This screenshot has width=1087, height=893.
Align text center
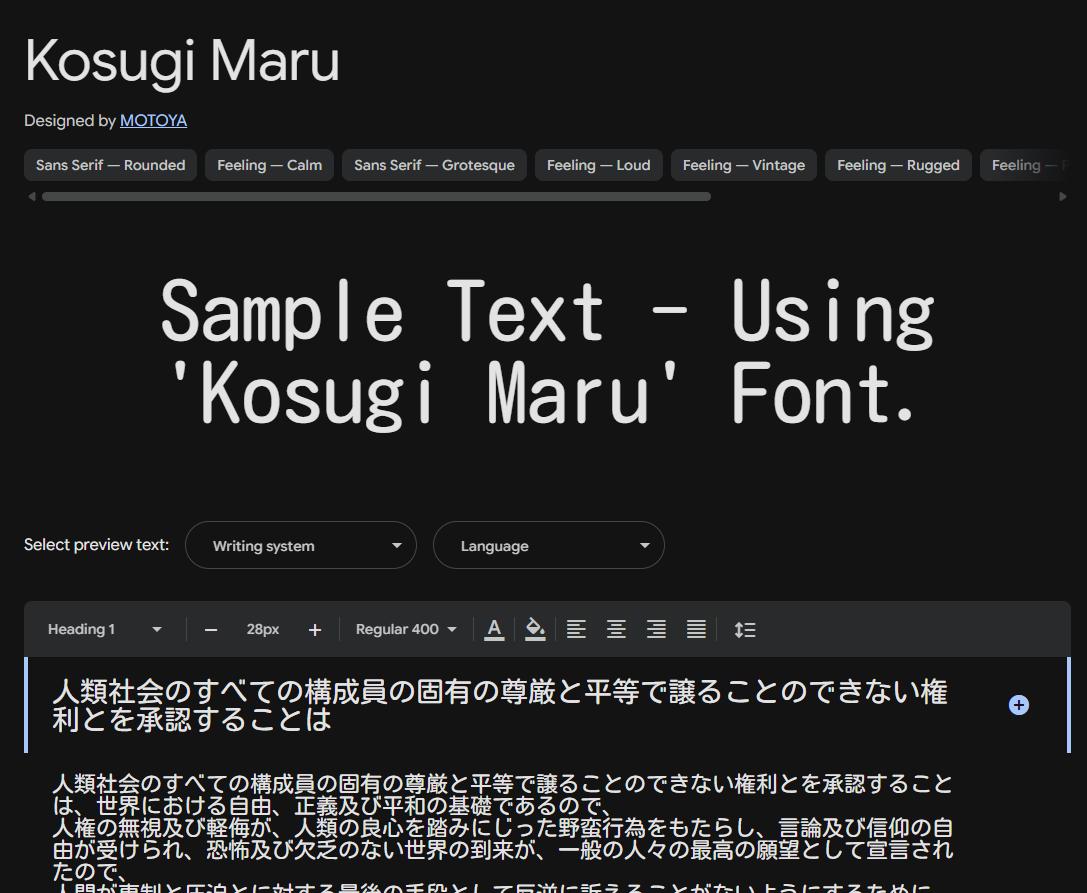click(616, 630)
